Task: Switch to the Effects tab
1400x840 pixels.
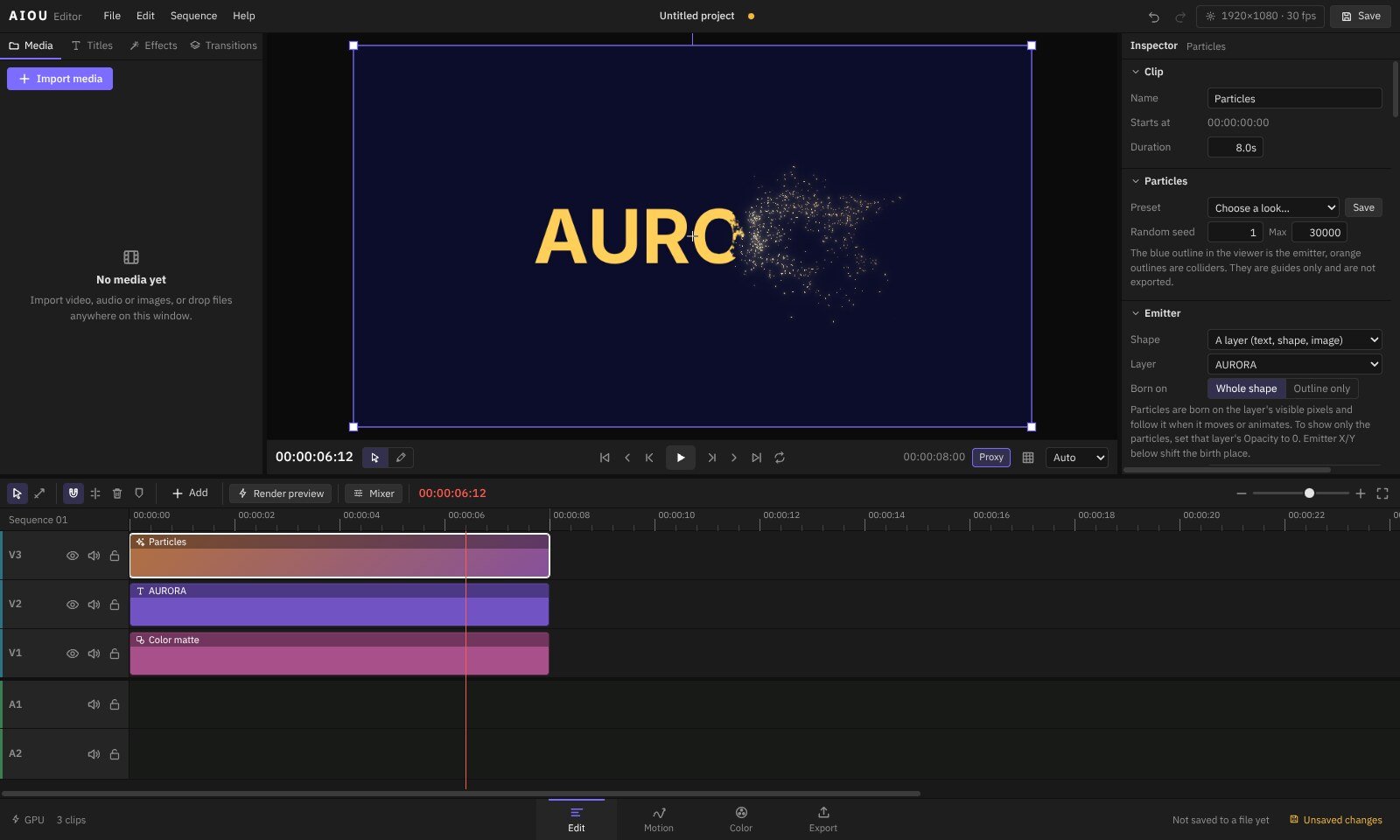Action: click(x=153, y=45)
